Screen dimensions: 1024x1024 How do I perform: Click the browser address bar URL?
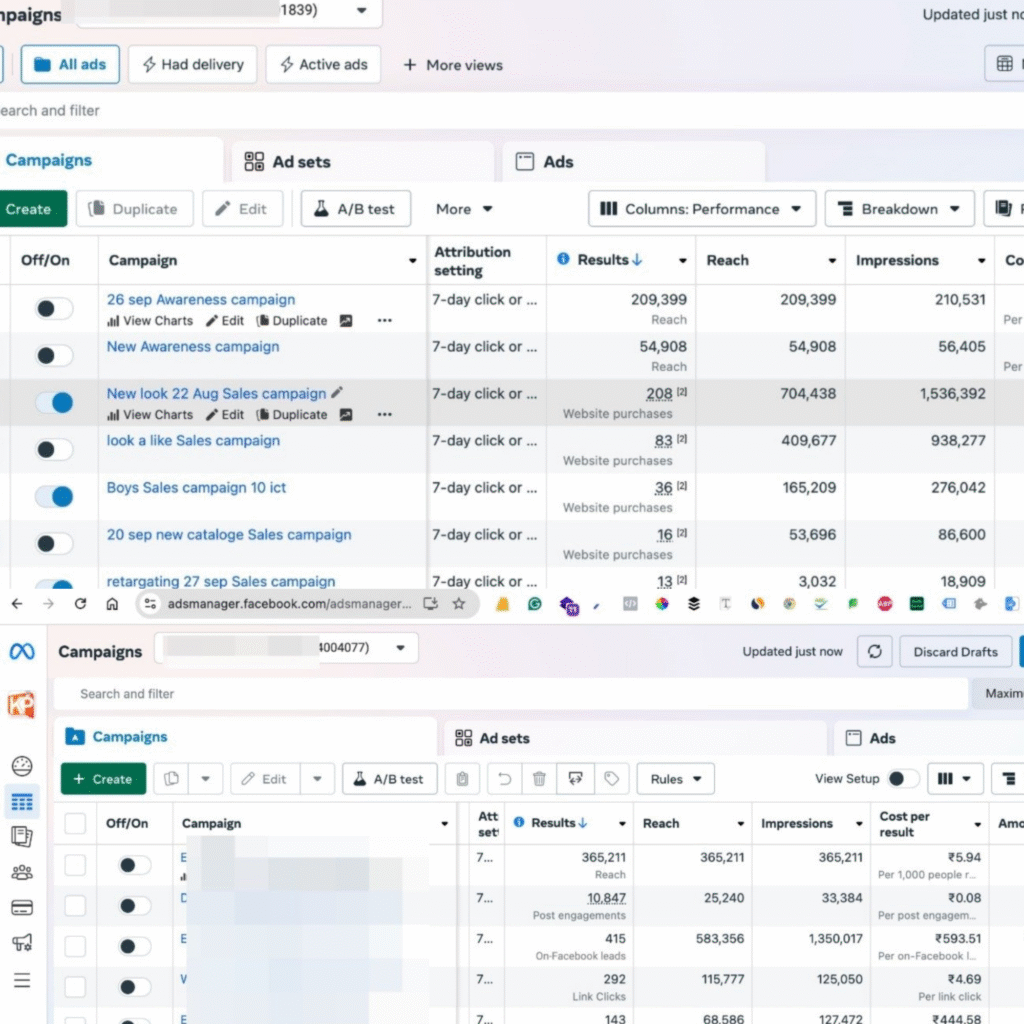289,603
